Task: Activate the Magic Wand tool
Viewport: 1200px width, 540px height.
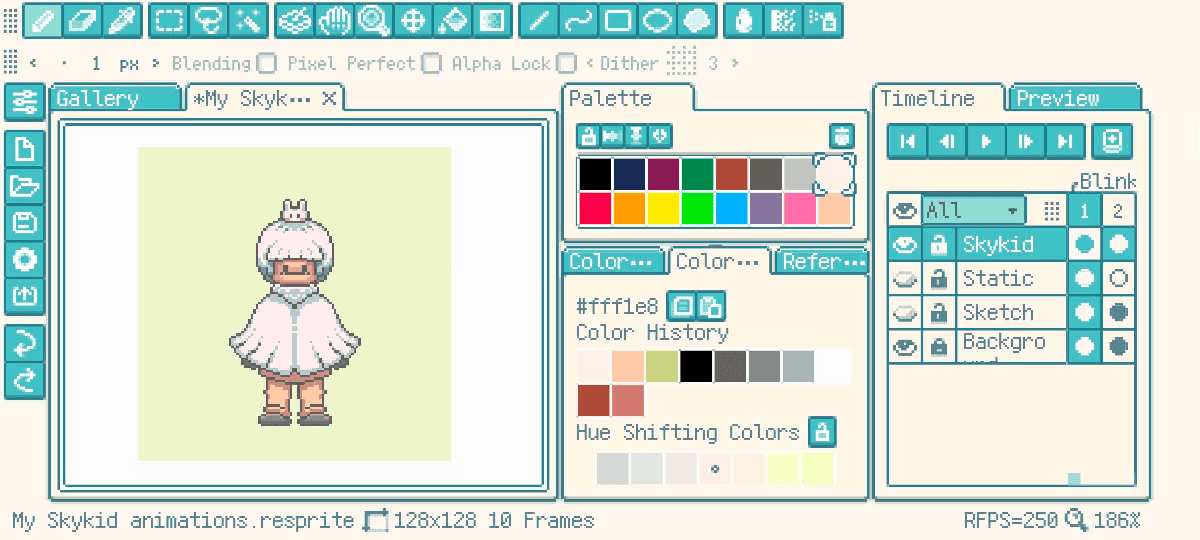Action: [x=247, y=20]
